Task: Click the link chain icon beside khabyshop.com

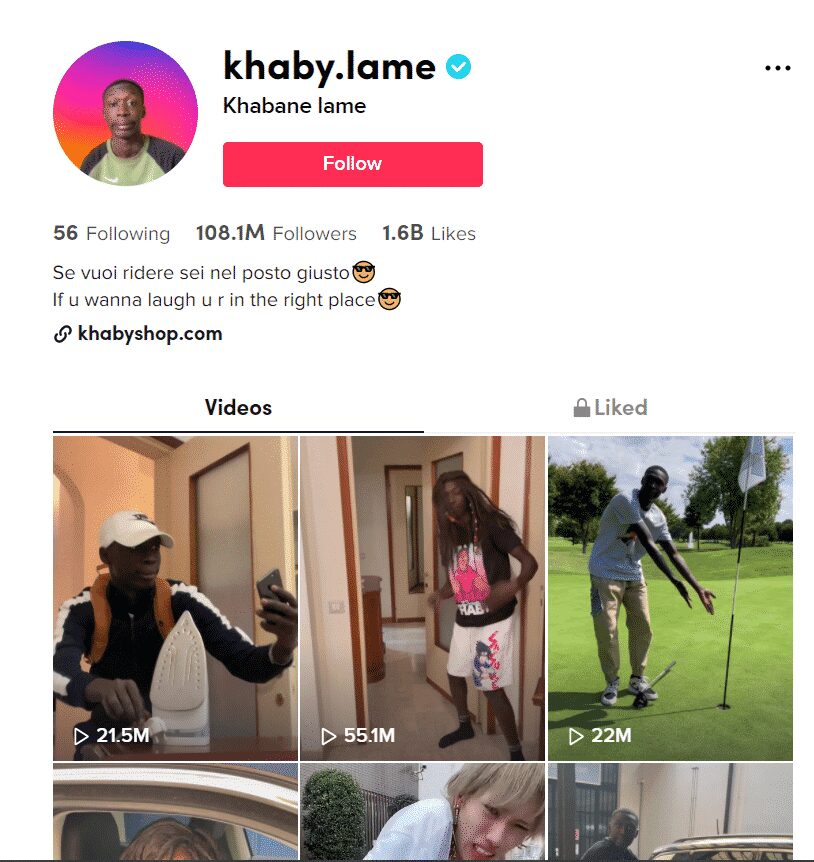Action: click(63, 334)
